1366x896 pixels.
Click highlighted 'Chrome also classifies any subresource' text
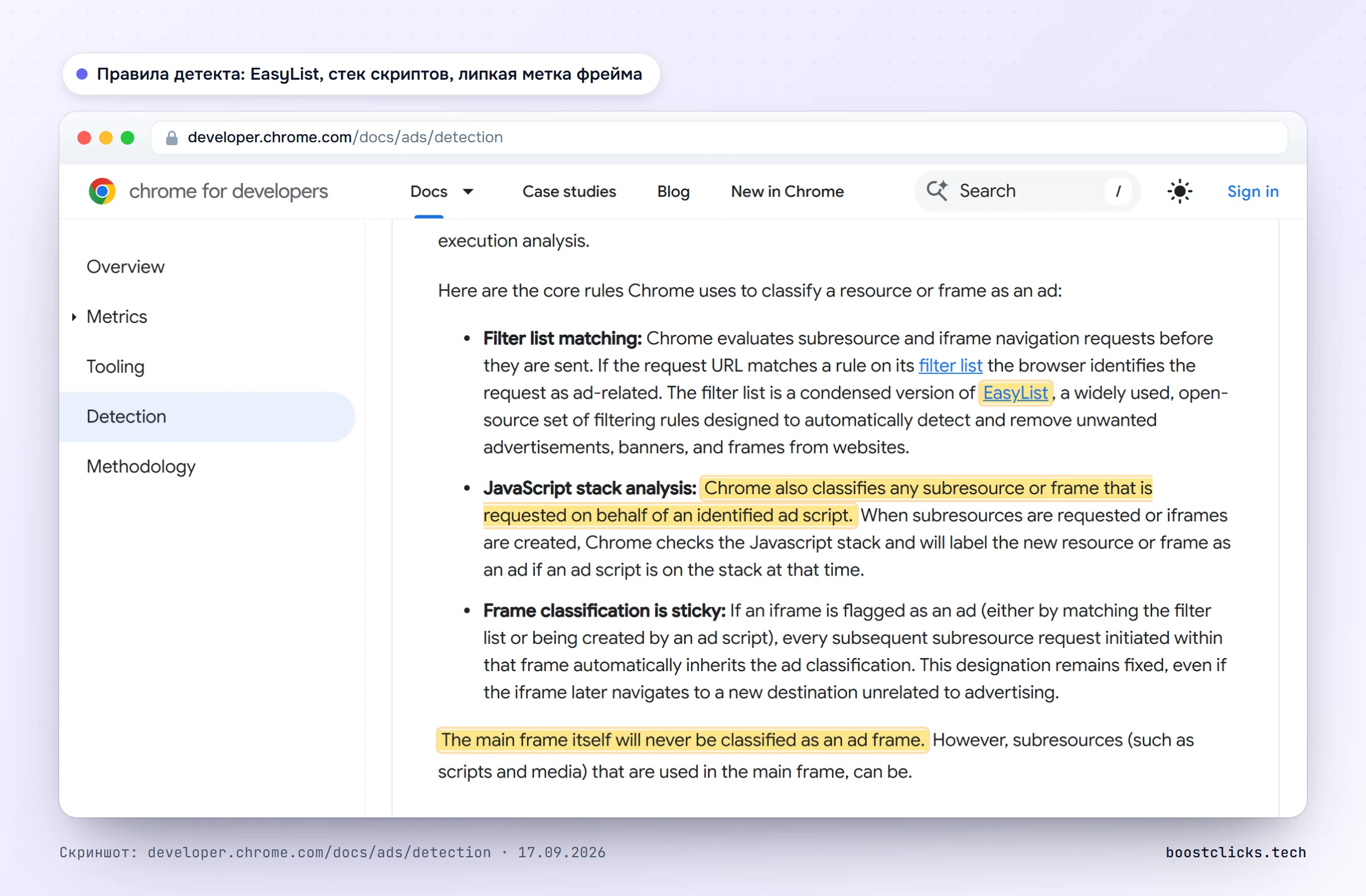tap(817, 502)
